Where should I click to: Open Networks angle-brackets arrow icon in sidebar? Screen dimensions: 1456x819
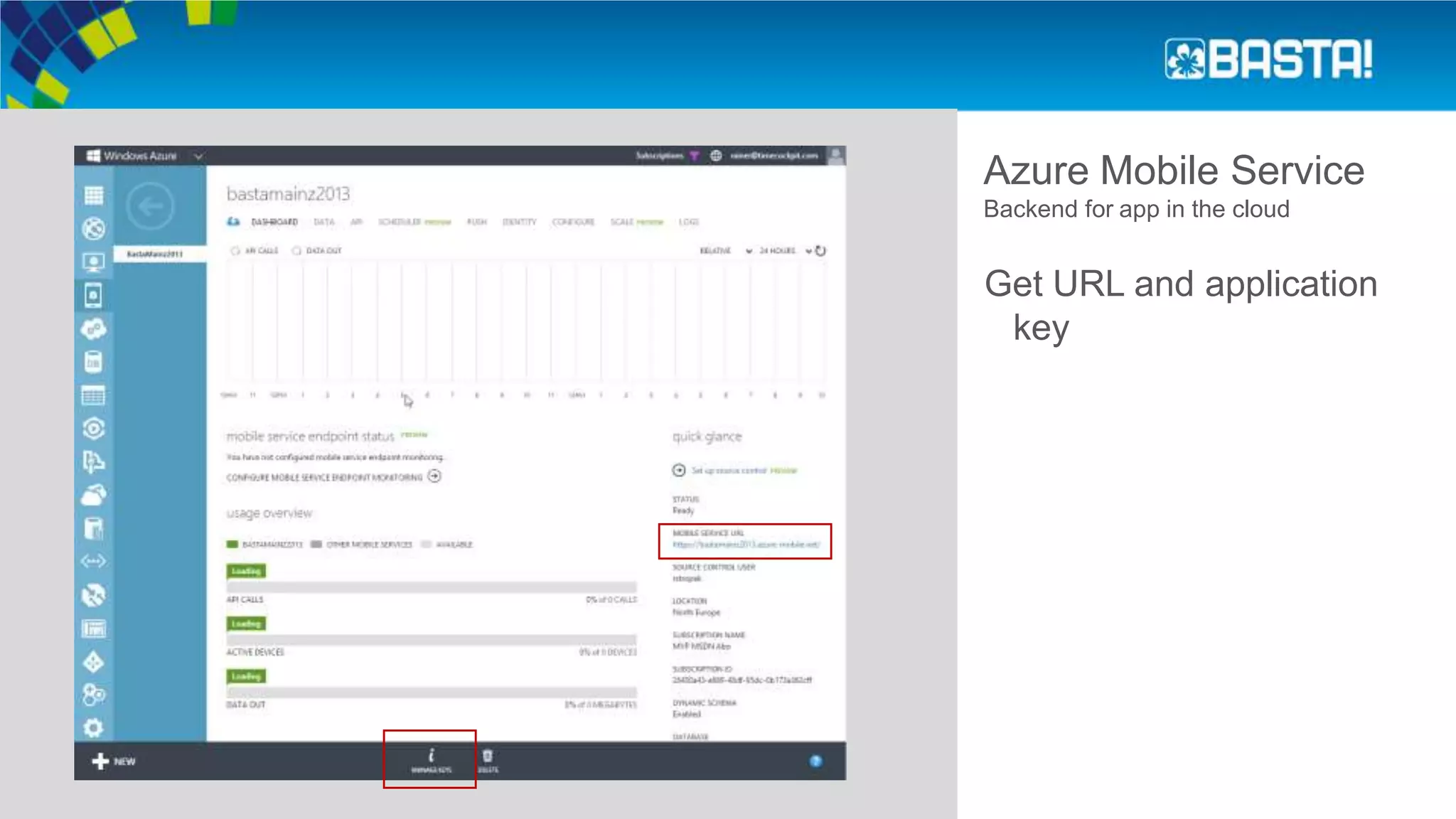click(x=93, y=562)
